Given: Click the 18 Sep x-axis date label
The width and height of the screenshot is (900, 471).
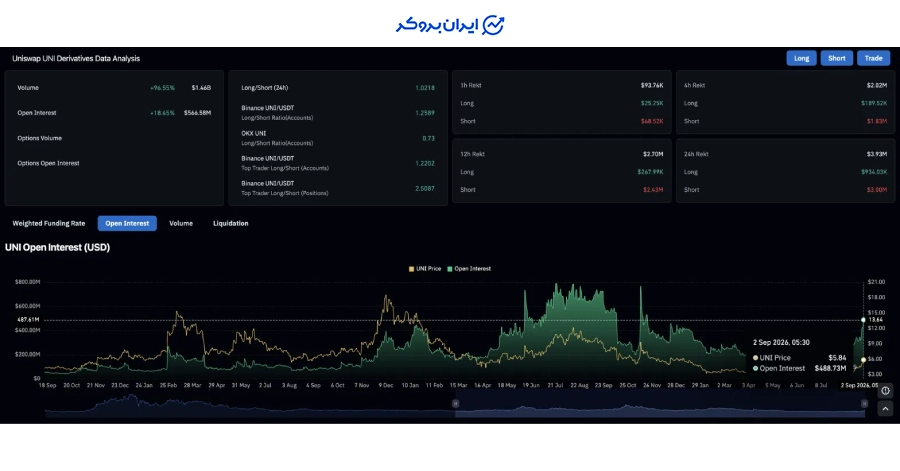Looking at the screenshot, I should pos(47,386).
